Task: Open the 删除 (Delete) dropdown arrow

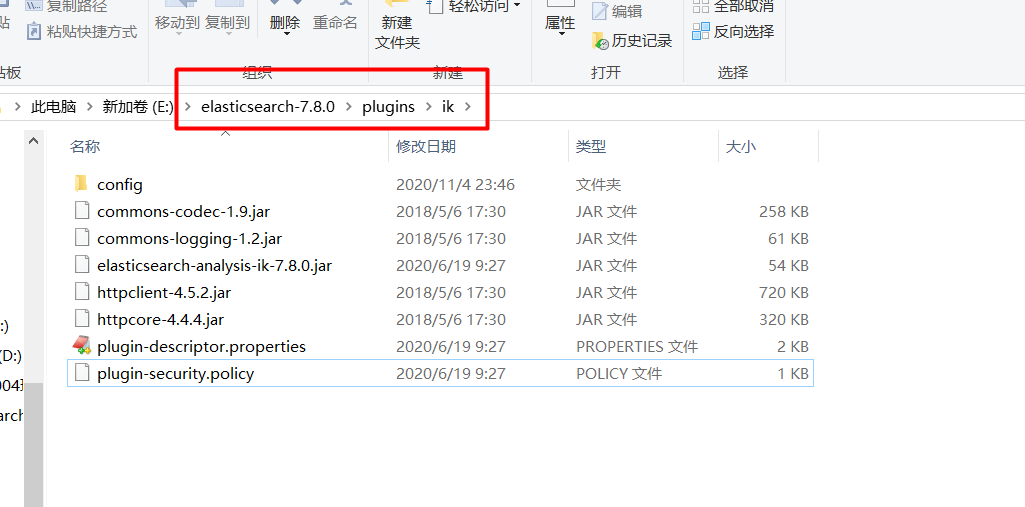Action: click(x=285, y=35)
